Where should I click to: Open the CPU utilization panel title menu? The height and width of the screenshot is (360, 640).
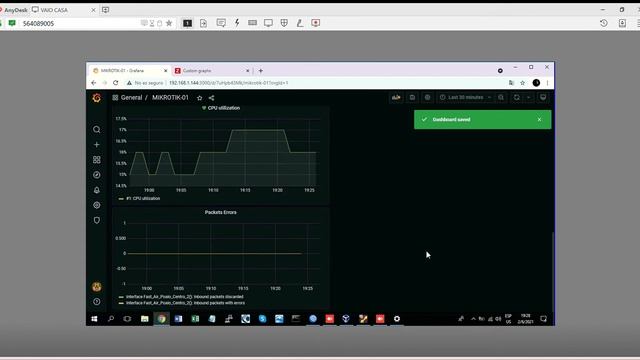coord(224,108)
